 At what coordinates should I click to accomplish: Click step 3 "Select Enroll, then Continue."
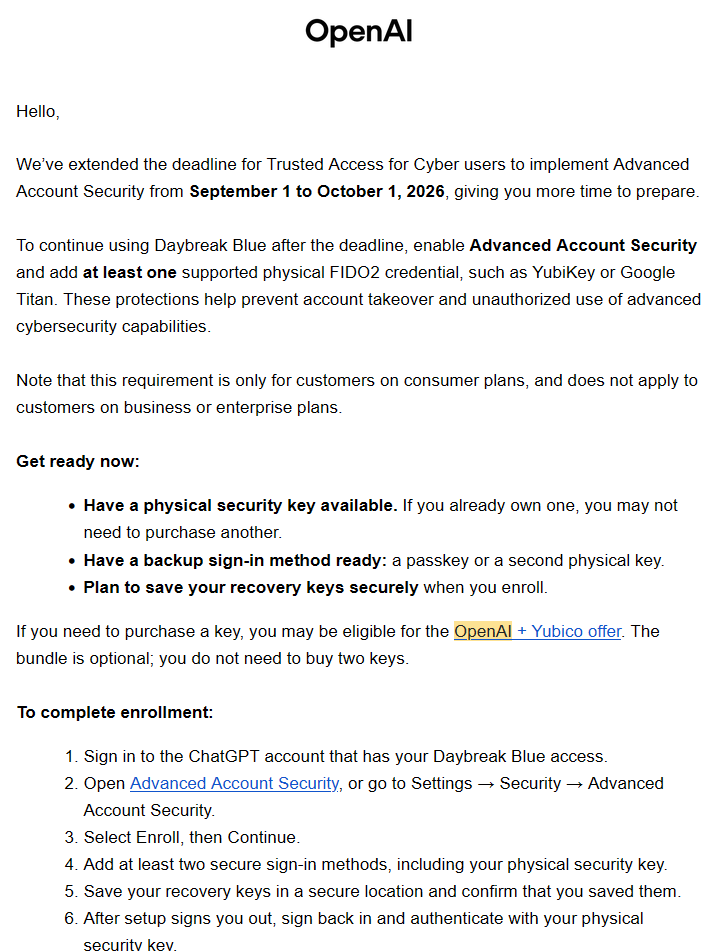(192, 838)
